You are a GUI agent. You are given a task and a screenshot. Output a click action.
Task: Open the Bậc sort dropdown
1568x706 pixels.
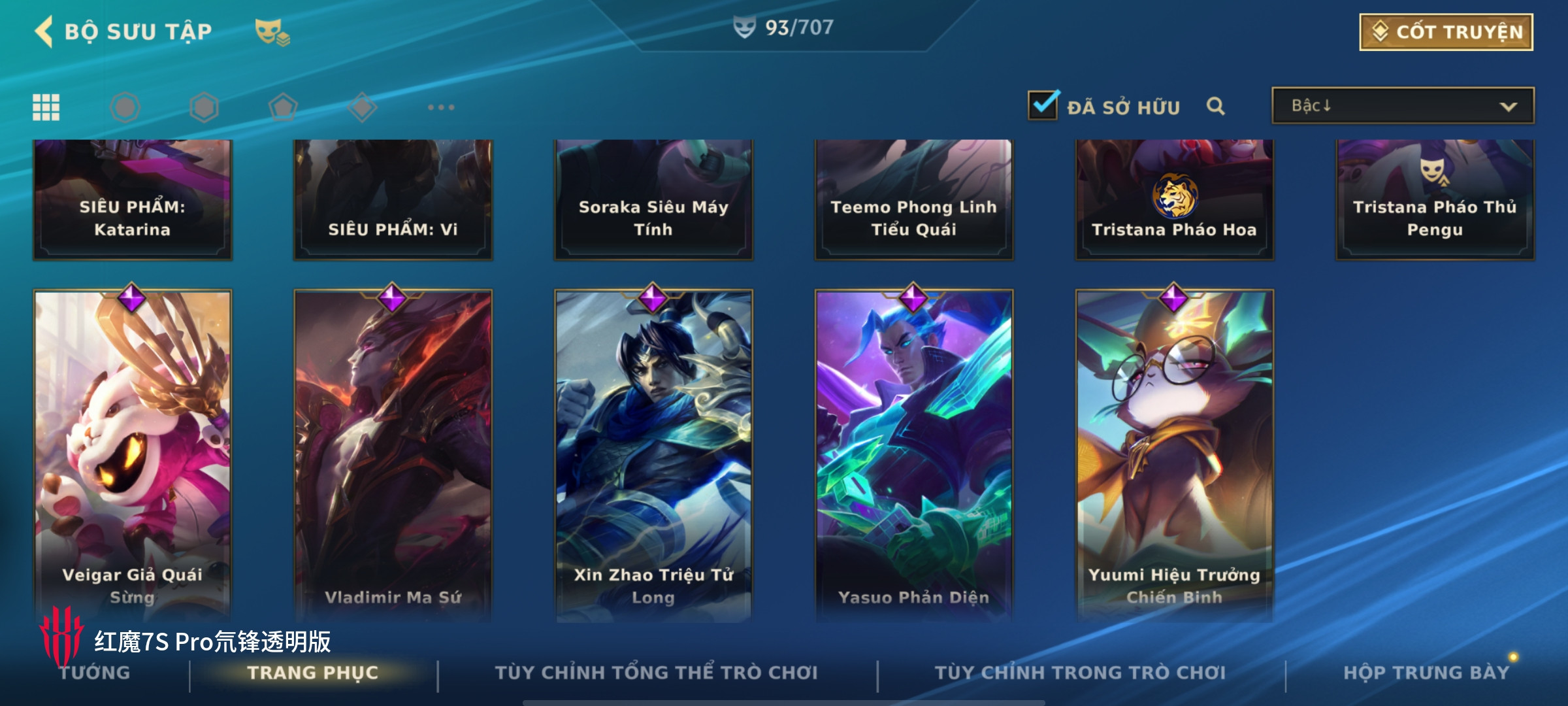(x=1403, y=106)
